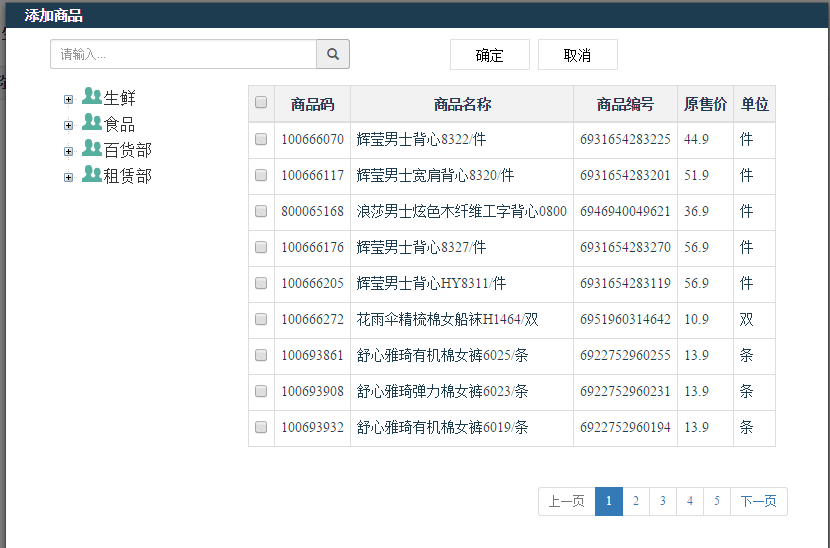Select the 生鲜 tree label
Viewport: 830px width, 548px height.
(x=120, y=98)
